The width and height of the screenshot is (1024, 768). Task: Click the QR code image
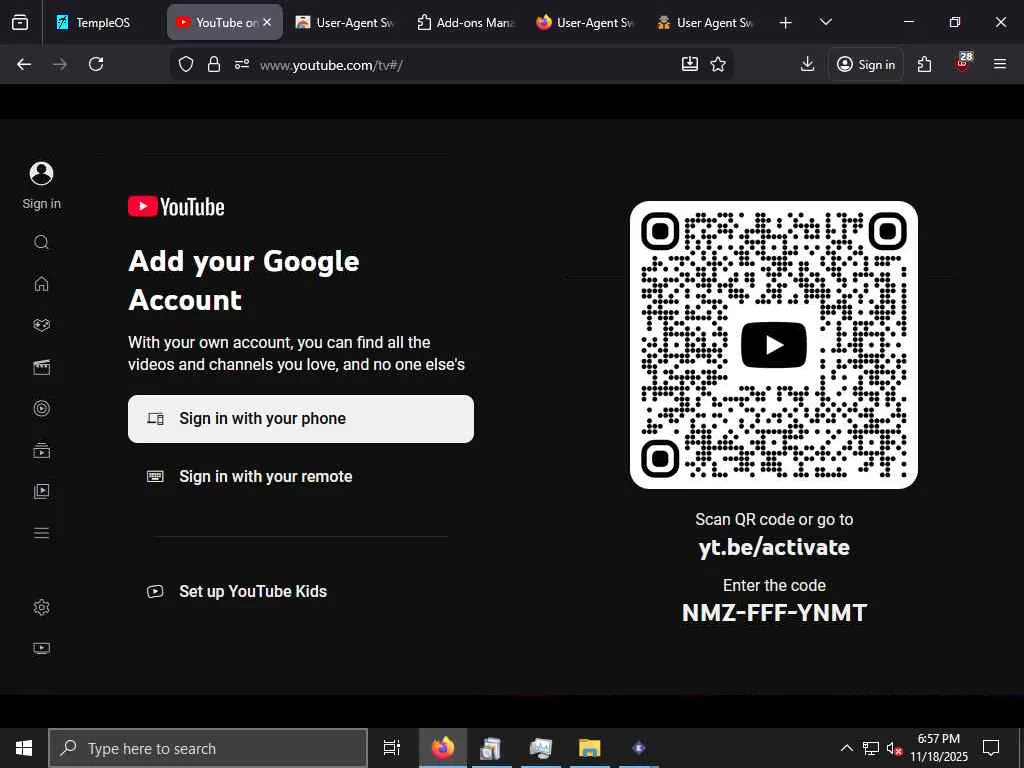coord(774,345)
